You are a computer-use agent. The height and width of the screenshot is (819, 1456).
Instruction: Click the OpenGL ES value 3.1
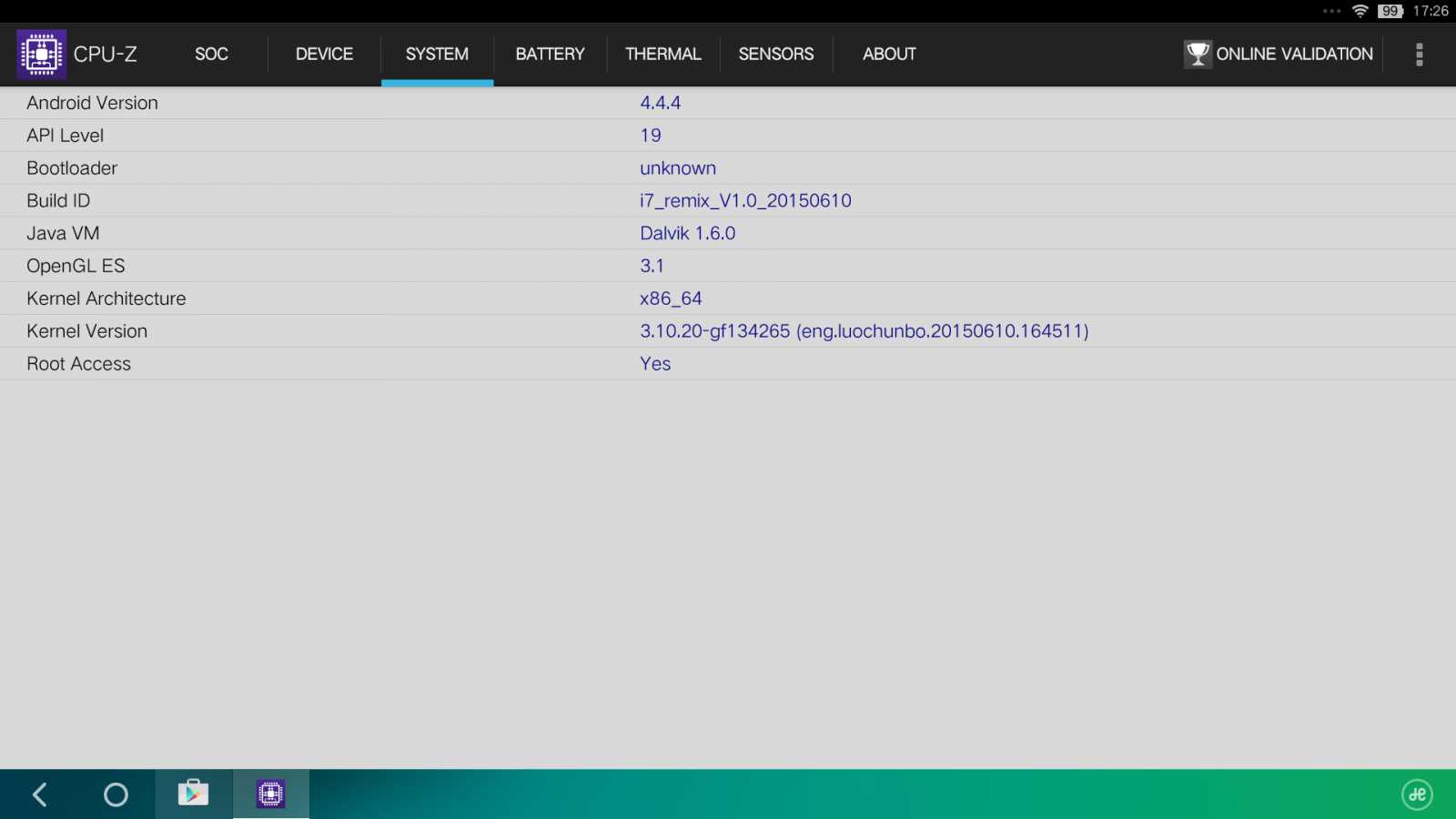(652, 266)
